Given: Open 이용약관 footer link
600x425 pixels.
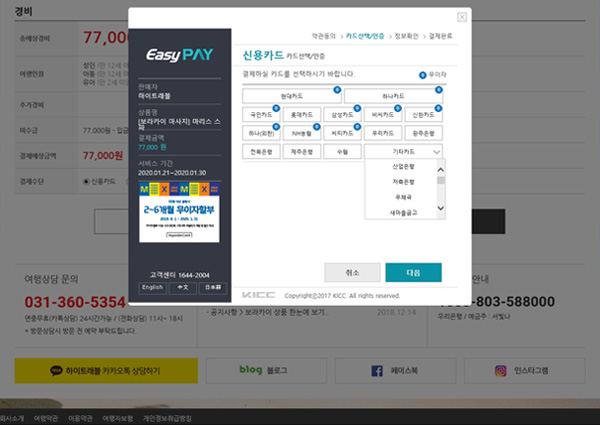Looking at the screenshot, I should 80,418.
